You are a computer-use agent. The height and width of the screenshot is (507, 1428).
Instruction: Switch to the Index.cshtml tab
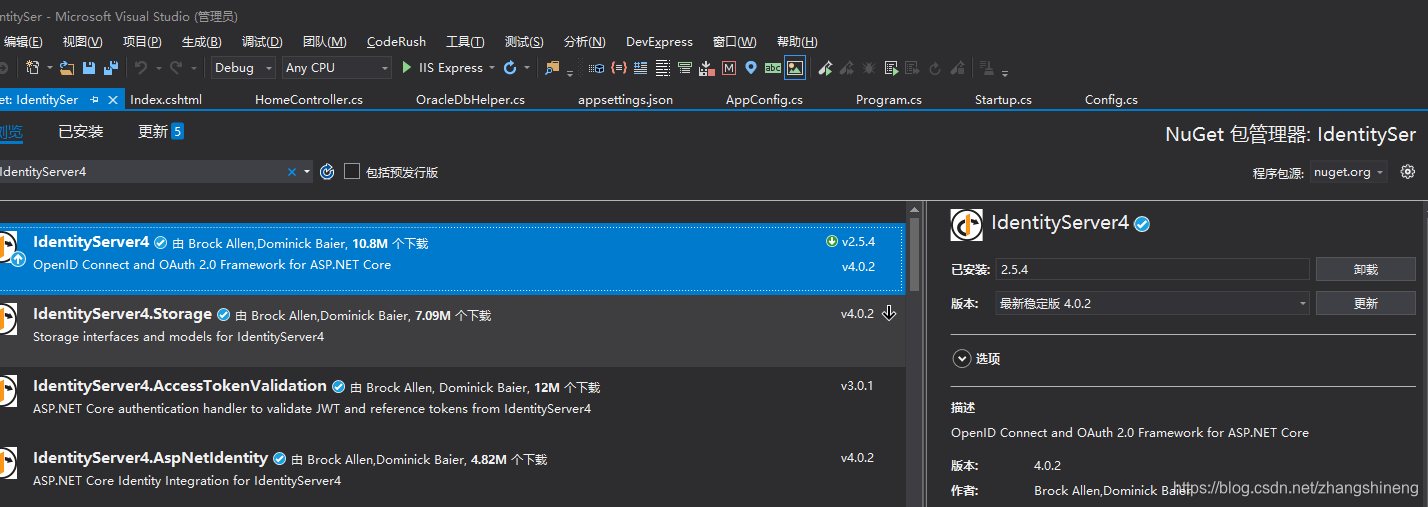(166, 100)
